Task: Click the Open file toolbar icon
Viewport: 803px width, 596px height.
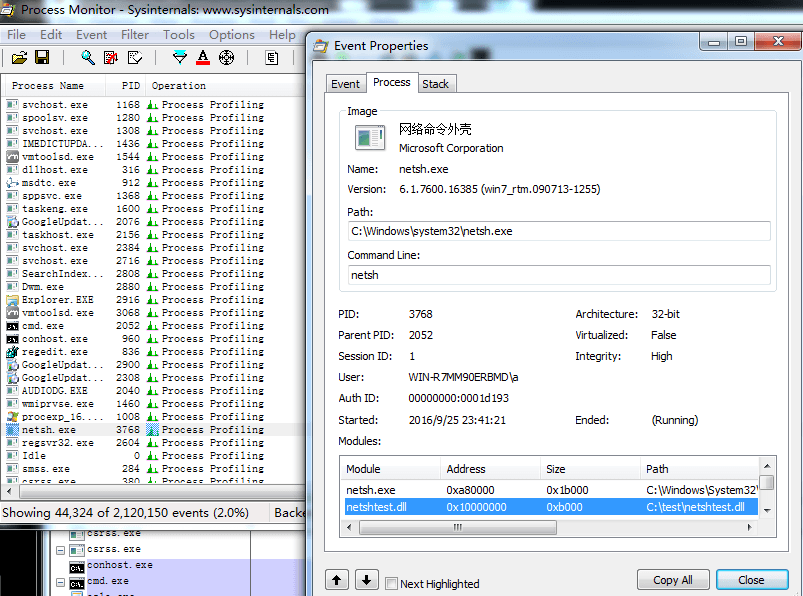Action: pyautogui.click(x=19, y=57)
